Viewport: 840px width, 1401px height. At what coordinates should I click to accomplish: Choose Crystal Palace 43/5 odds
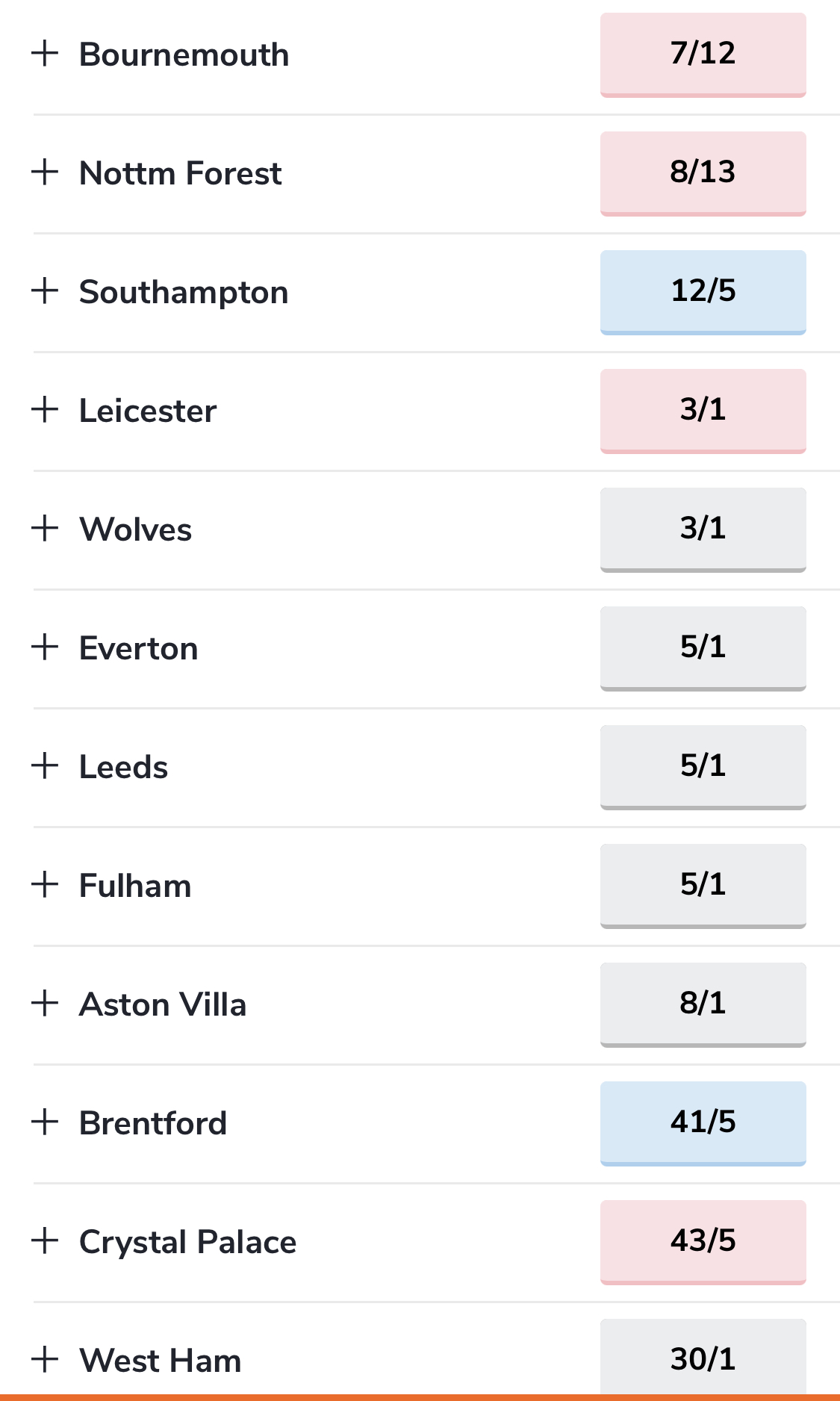(703, 1243)
